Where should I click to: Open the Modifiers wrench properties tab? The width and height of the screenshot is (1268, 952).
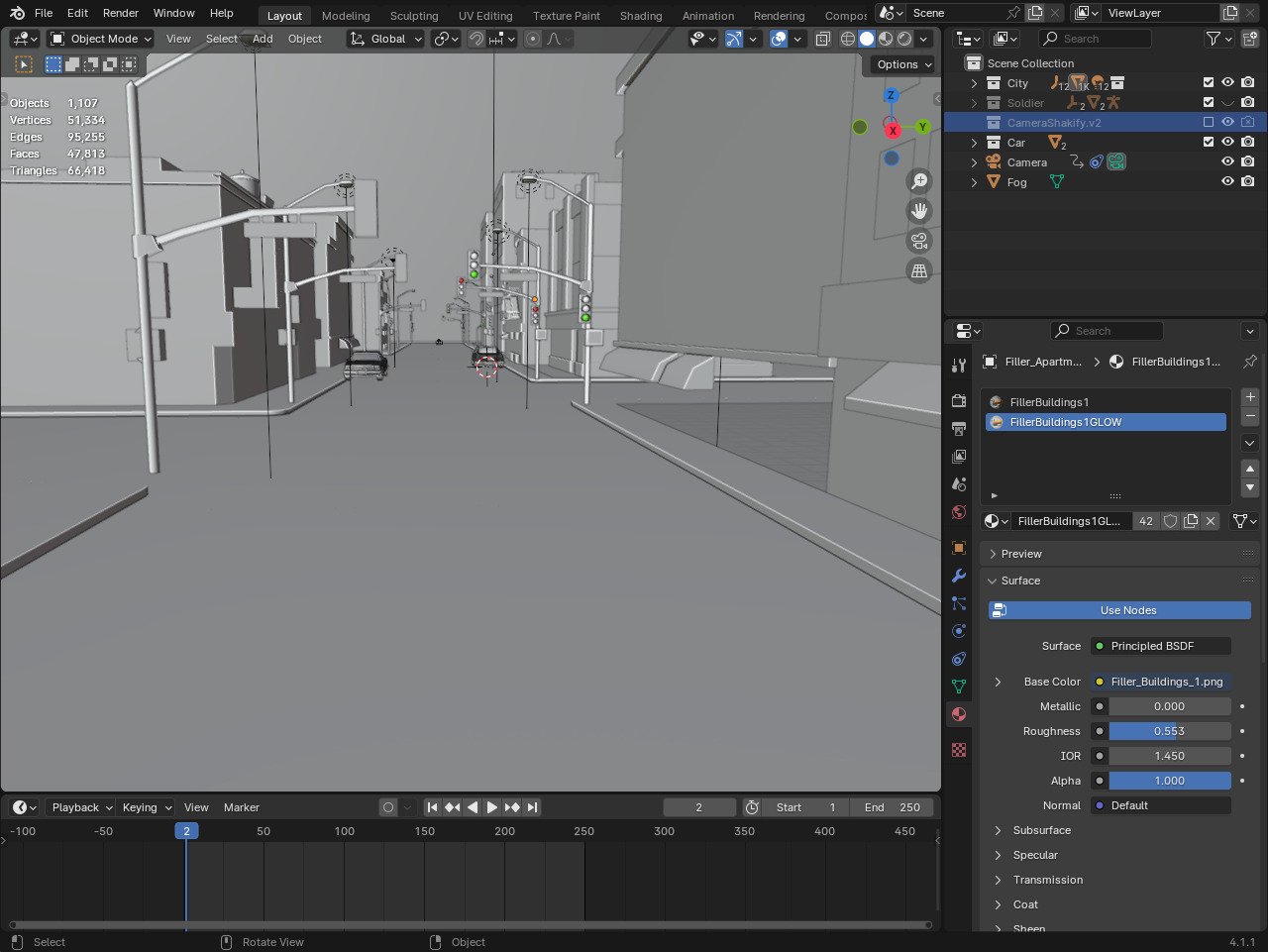[x=958, y=576]
